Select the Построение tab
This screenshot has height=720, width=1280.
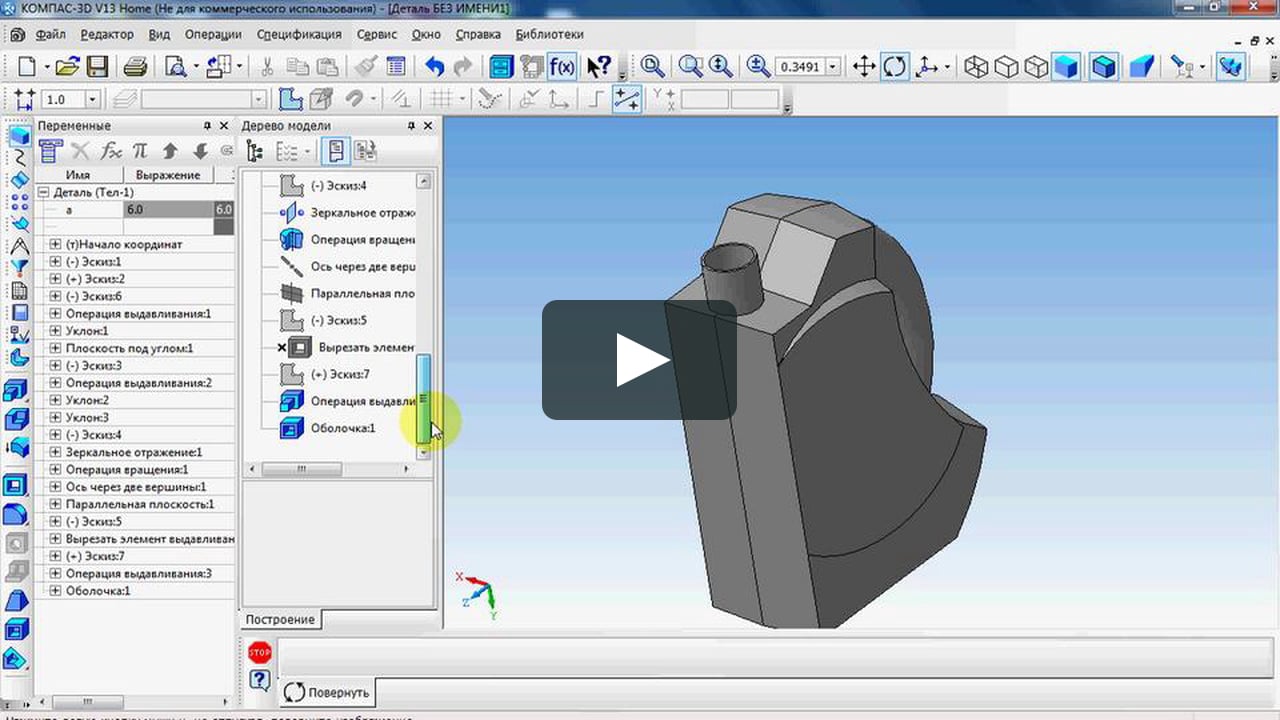pos(281,619)
